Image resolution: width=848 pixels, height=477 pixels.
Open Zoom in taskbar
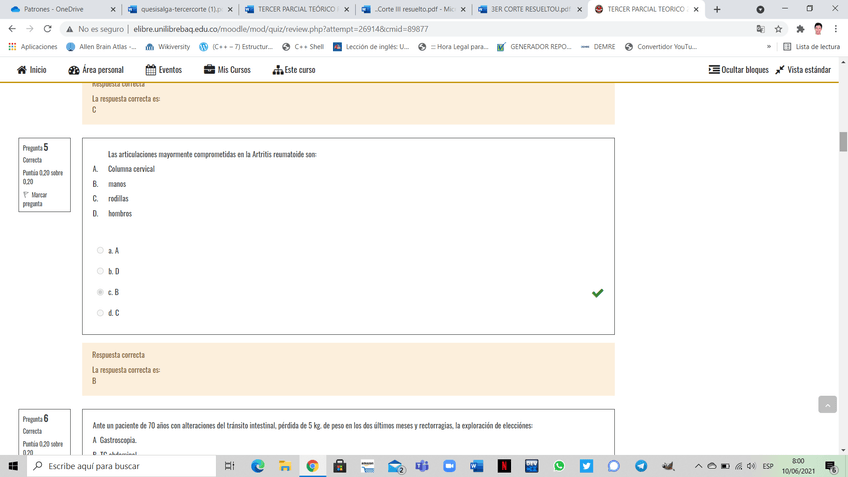[449, 466]
